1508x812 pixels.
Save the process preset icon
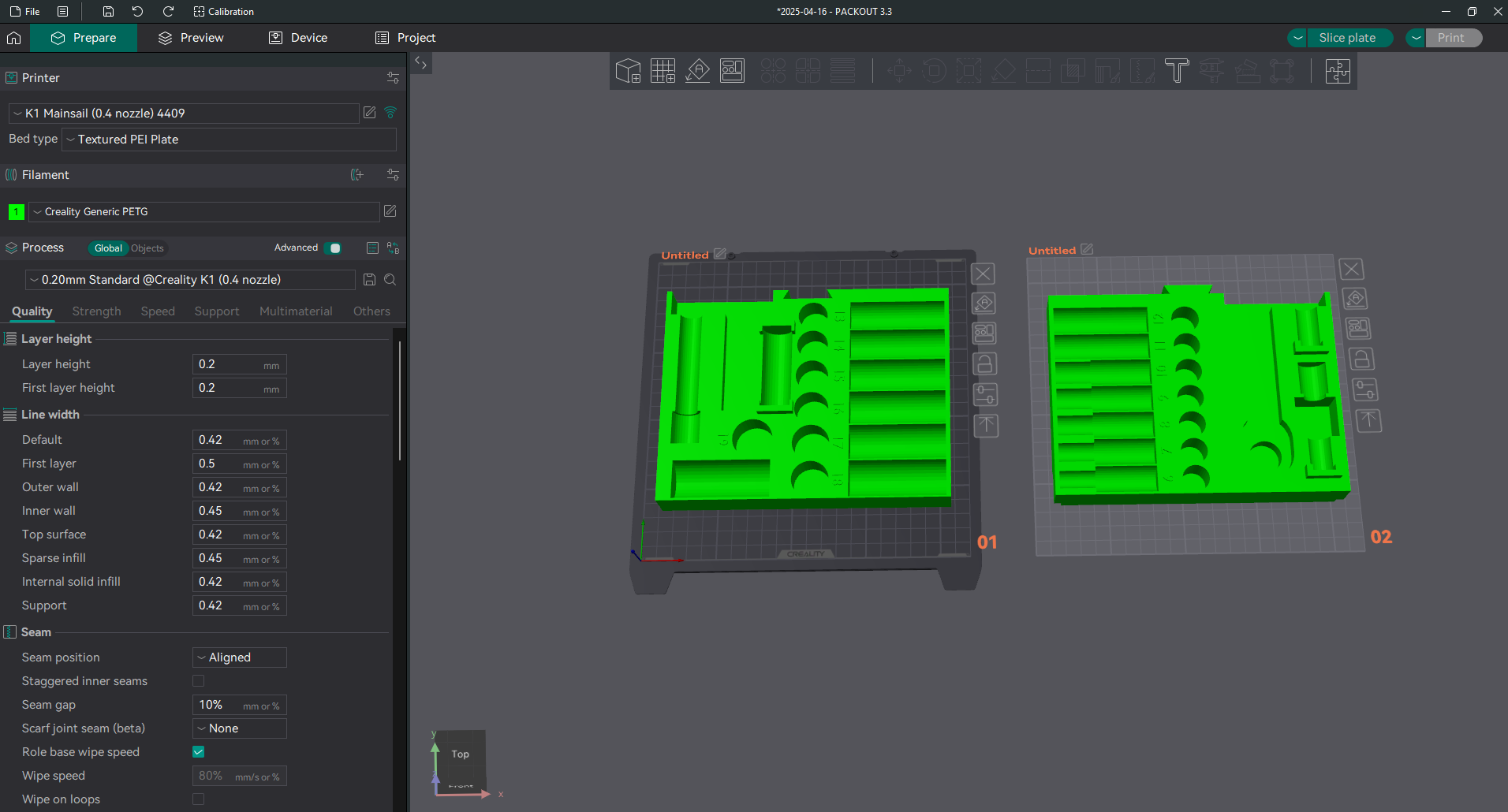tap(369, 280)
